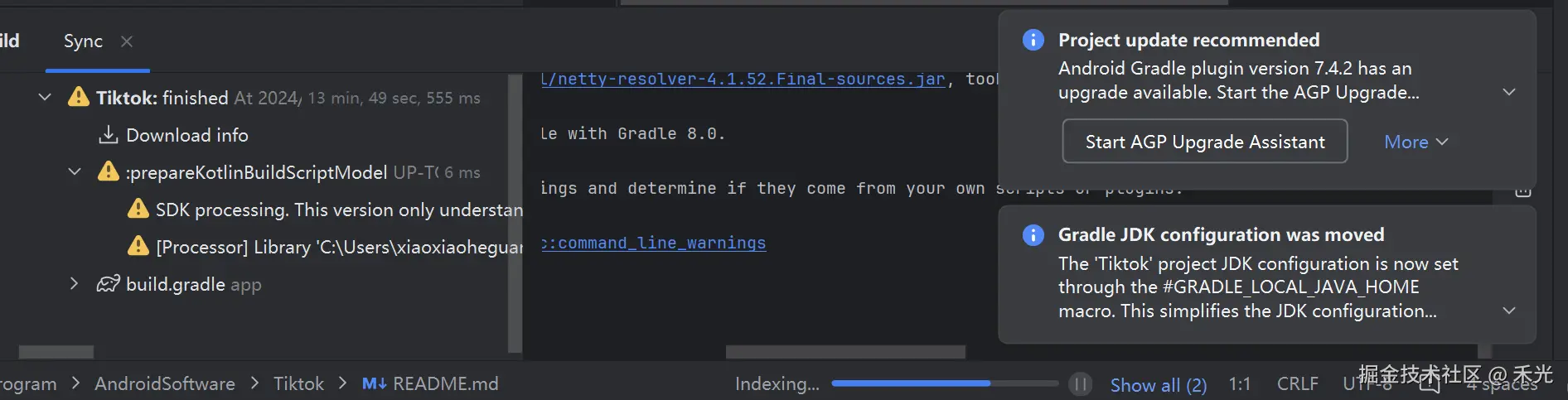The image size is (1568, 400).
Task: Click the Indexing progress bar
Action: 944,384
